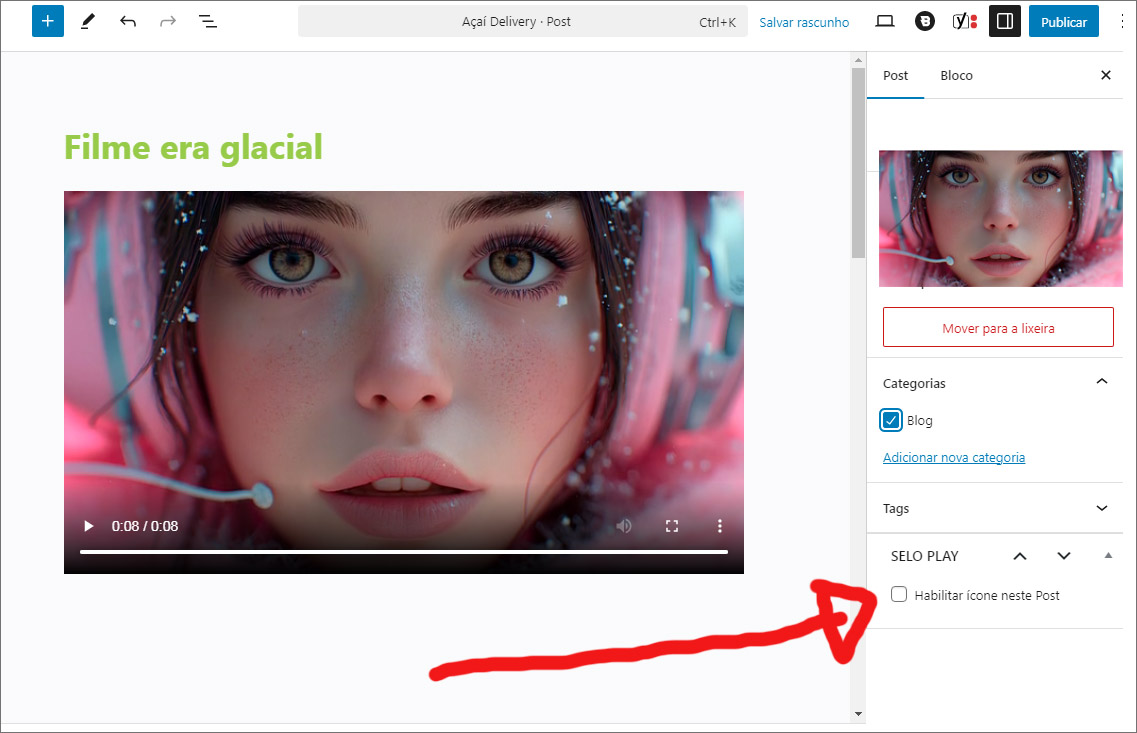The width and height of the screenshot is (1137, 733).
Task: Redo the reverted change
Action: click(168, 22)
